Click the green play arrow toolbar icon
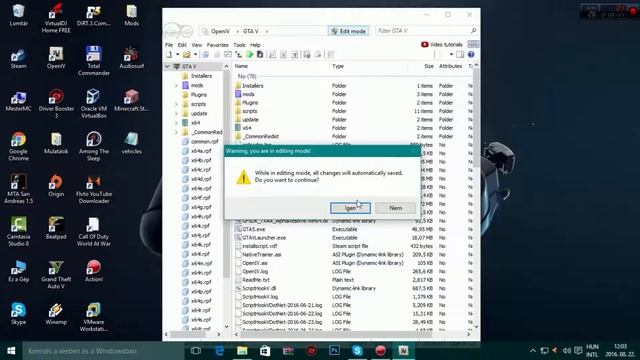Image resolution: width=640 pixels, height=360 pixels. tap(250, 55)
